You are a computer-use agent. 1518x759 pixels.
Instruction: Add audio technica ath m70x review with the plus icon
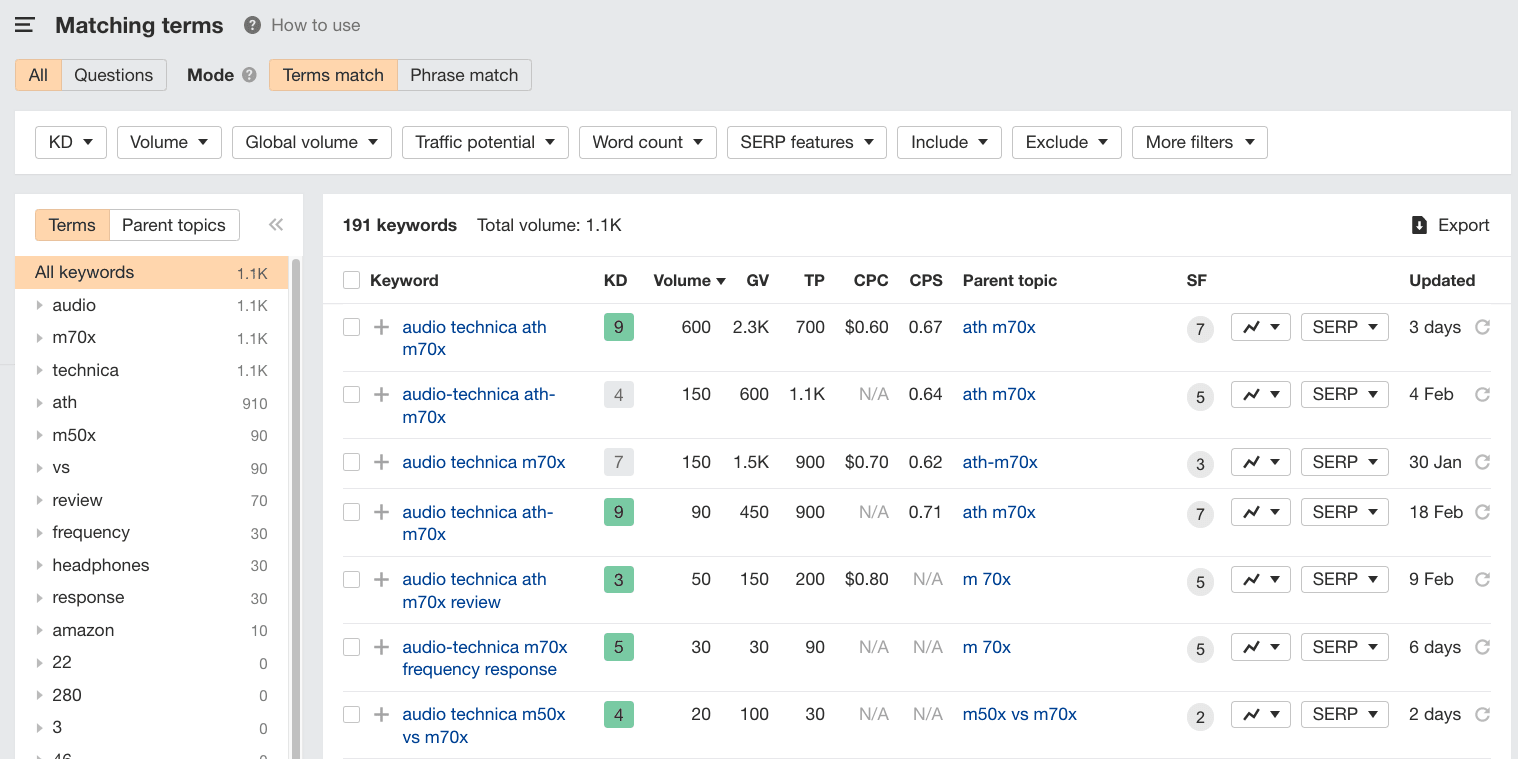pyautogui.click(x=381, y=579)
